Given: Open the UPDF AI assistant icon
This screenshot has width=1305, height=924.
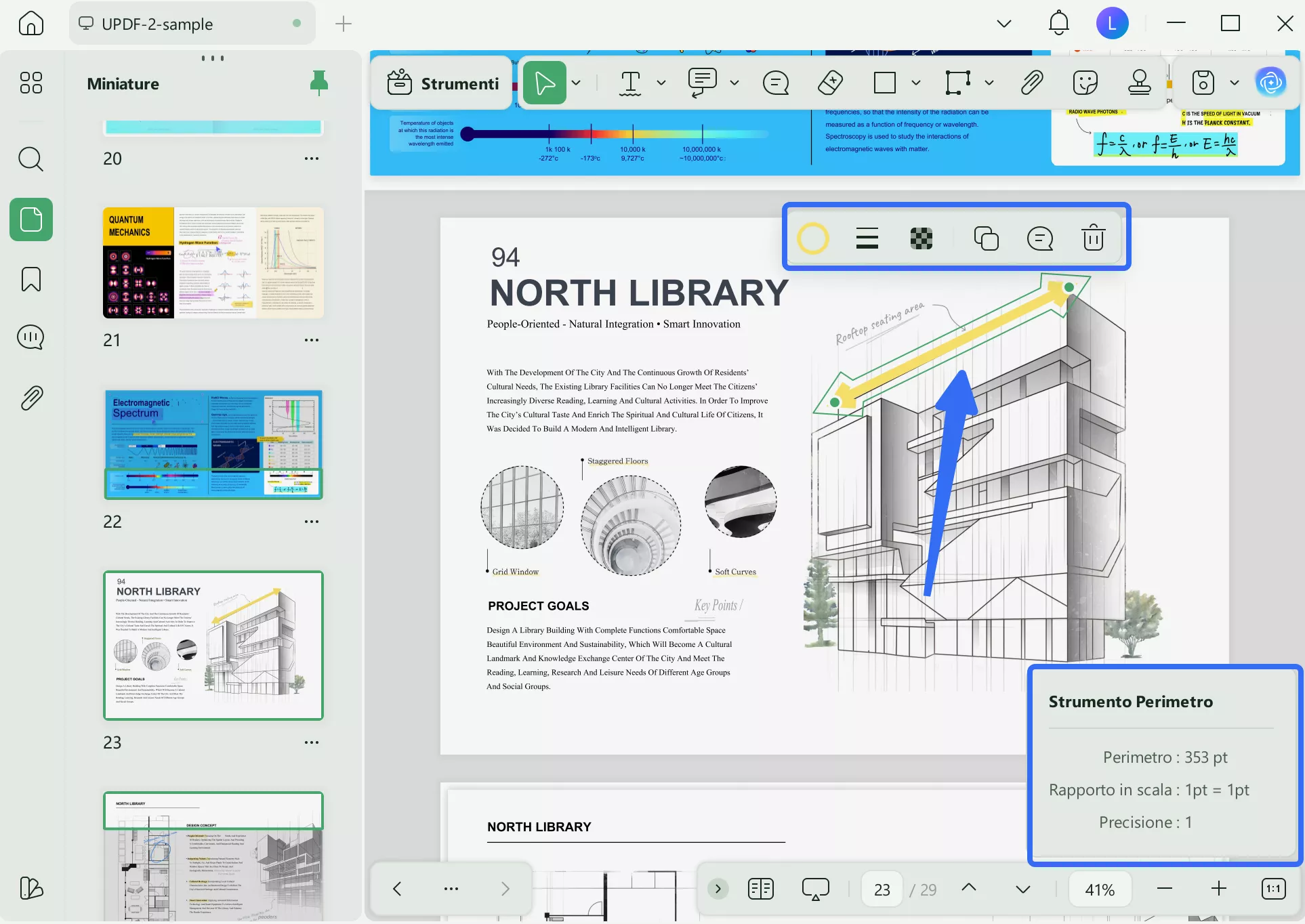Looking at the screenshot, I should coord(1270,83).
